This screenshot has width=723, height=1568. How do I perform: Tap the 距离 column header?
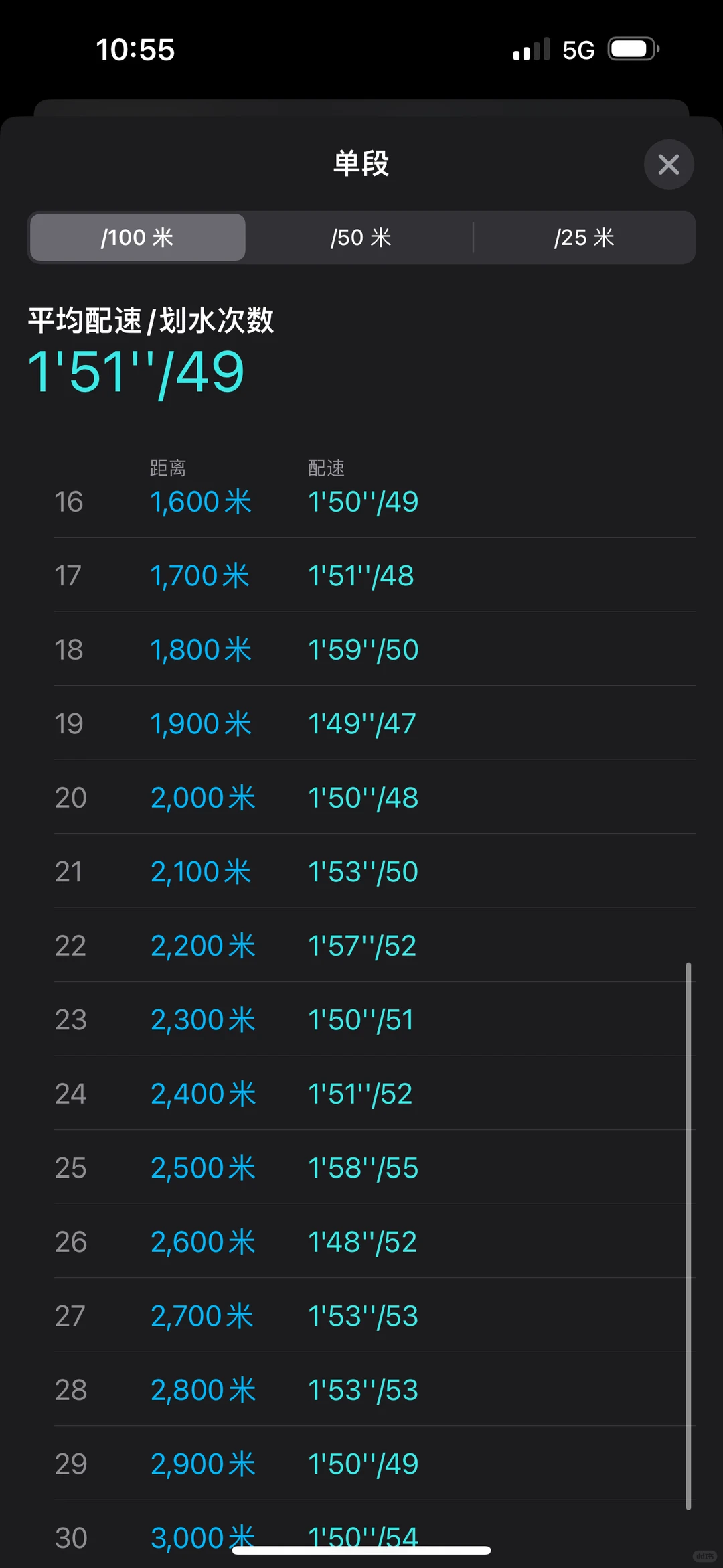168,468
